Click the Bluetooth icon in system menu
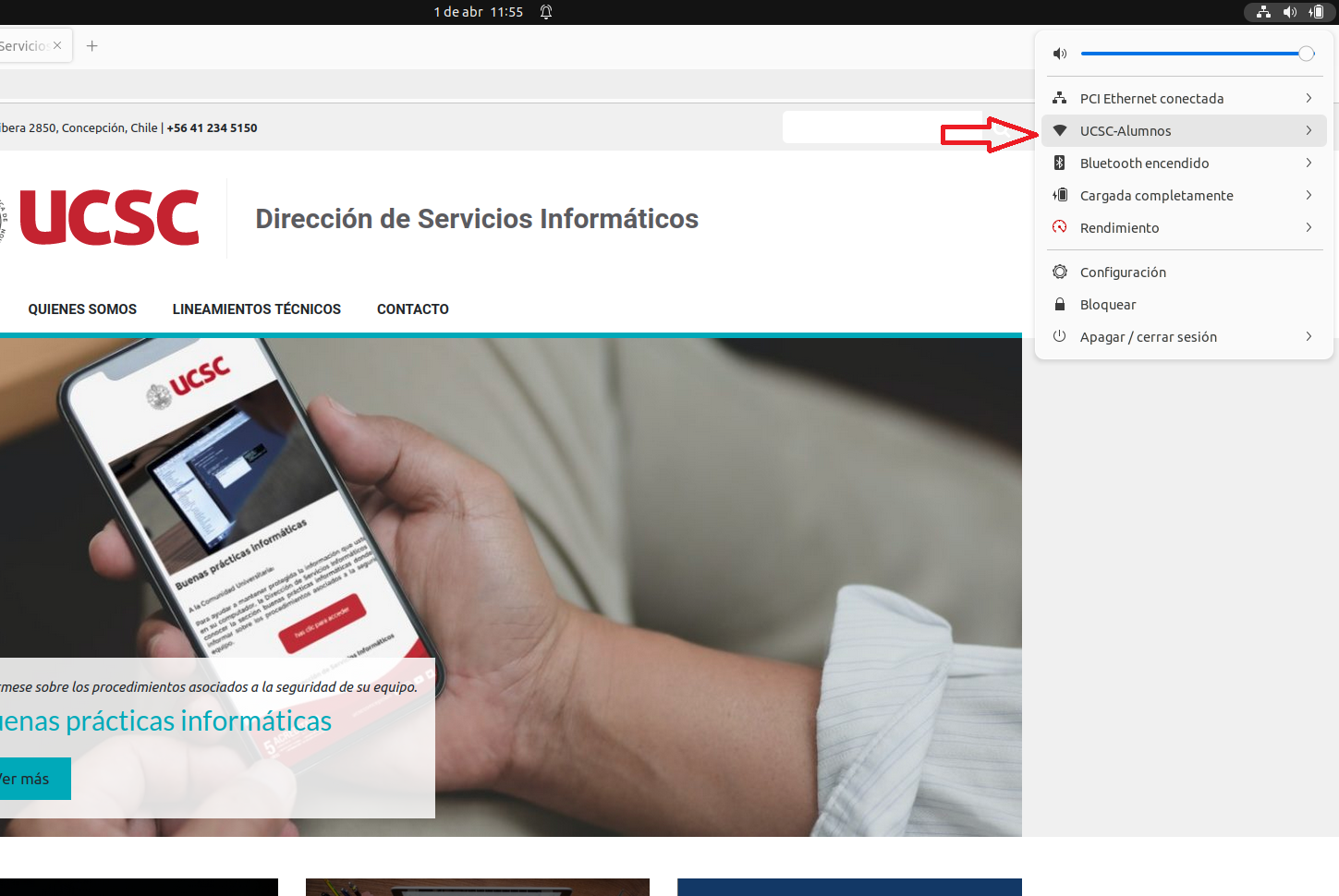The image size is (1339, 896). 1060,163
